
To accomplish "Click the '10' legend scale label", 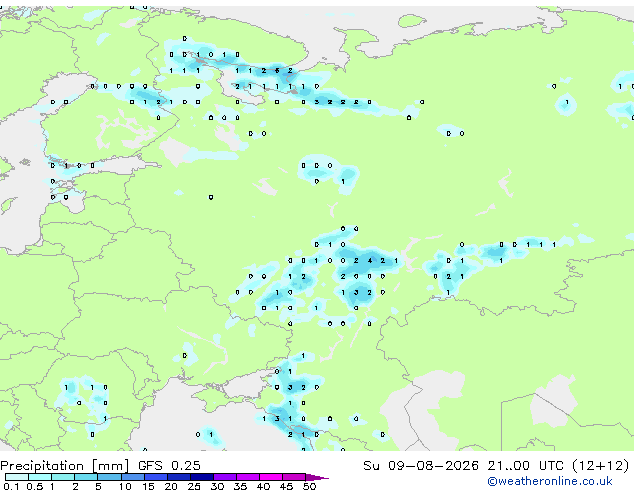I will (x=125, y=486).
